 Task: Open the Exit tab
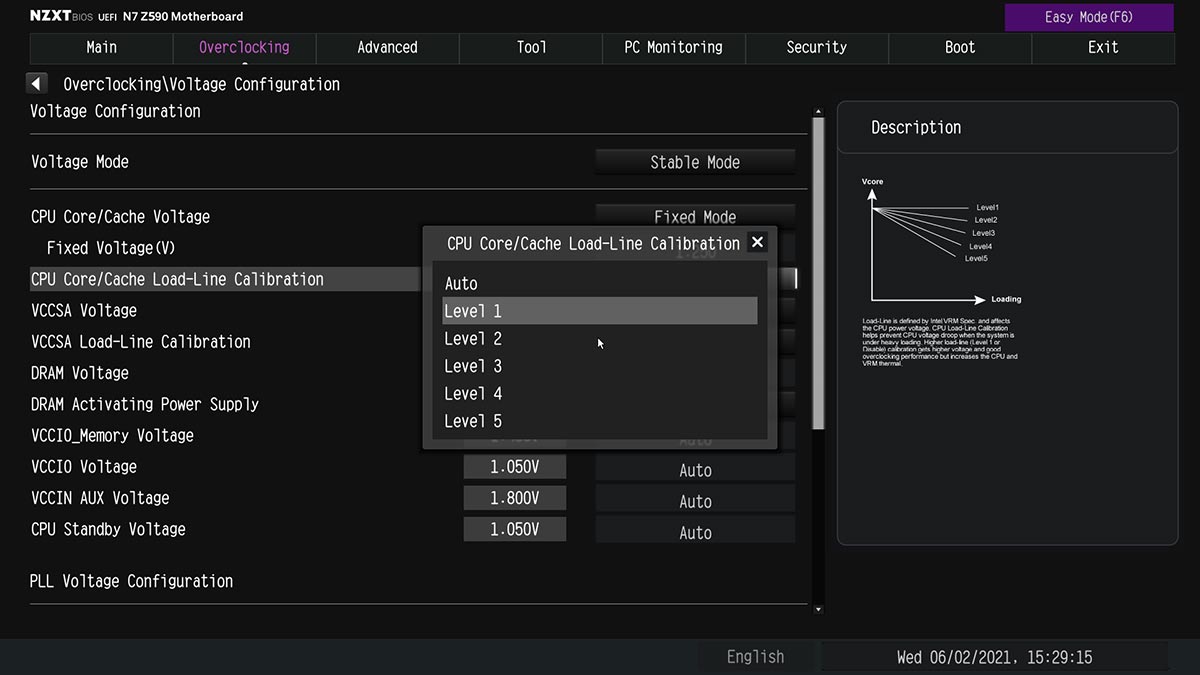tap(1103, 47)
